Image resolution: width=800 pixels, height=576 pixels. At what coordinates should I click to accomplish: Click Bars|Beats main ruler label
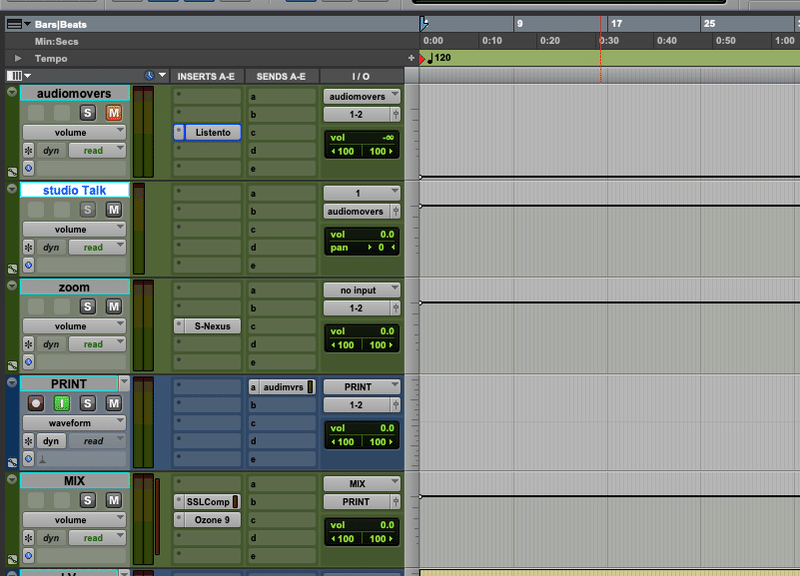click(61, 24)
